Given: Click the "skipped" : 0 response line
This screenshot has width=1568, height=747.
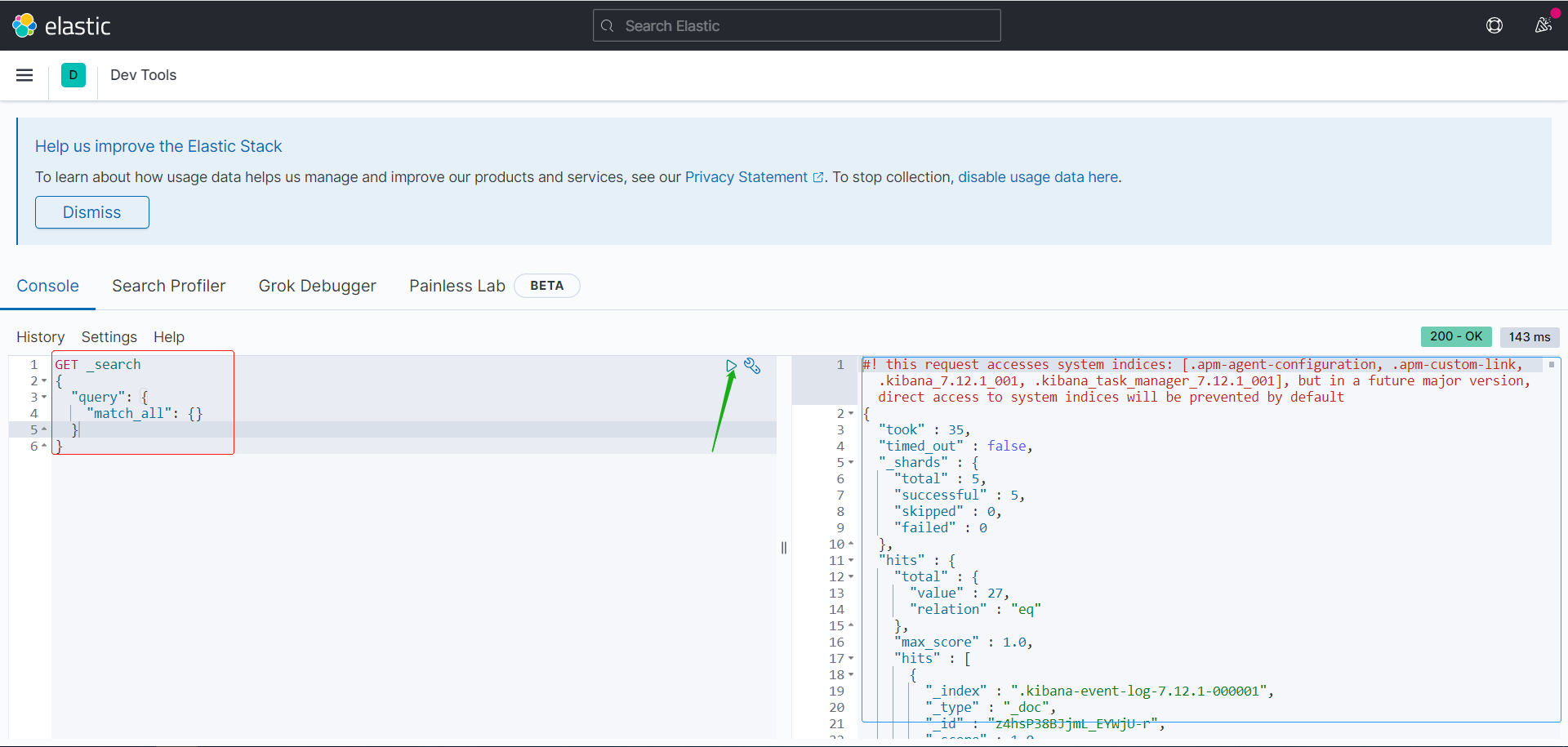Looking at the screenshot, I should (x=948, y=512).
